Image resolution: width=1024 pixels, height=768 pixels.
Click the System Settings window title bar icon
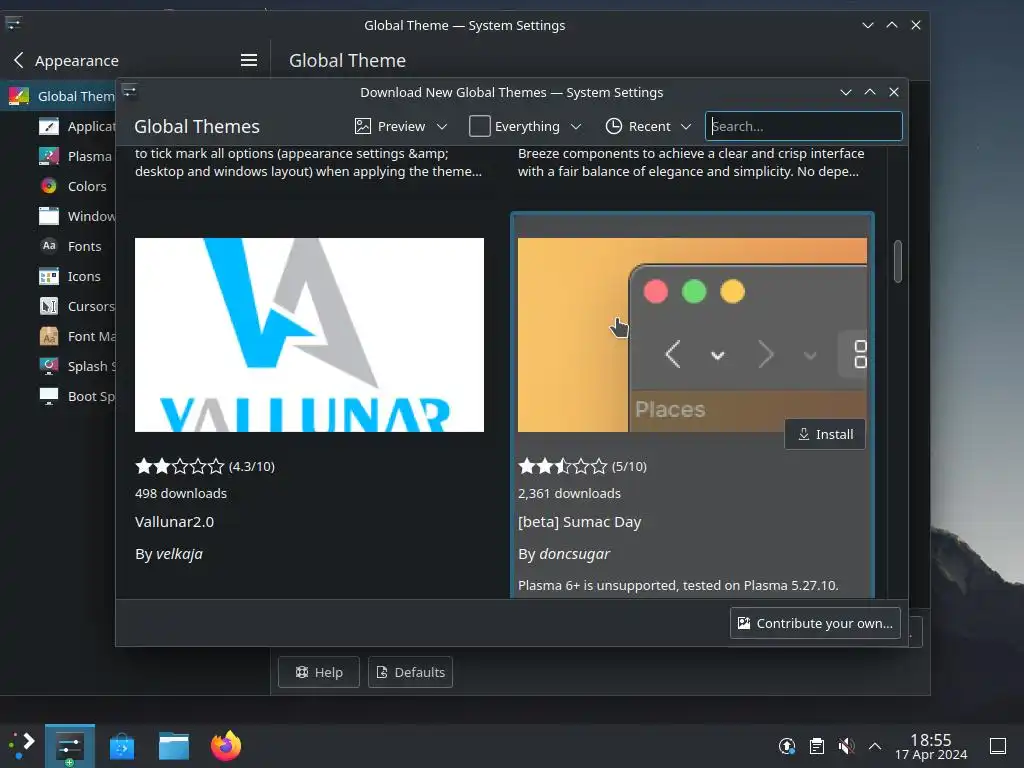pyautogui.click(x=13, y=24)
